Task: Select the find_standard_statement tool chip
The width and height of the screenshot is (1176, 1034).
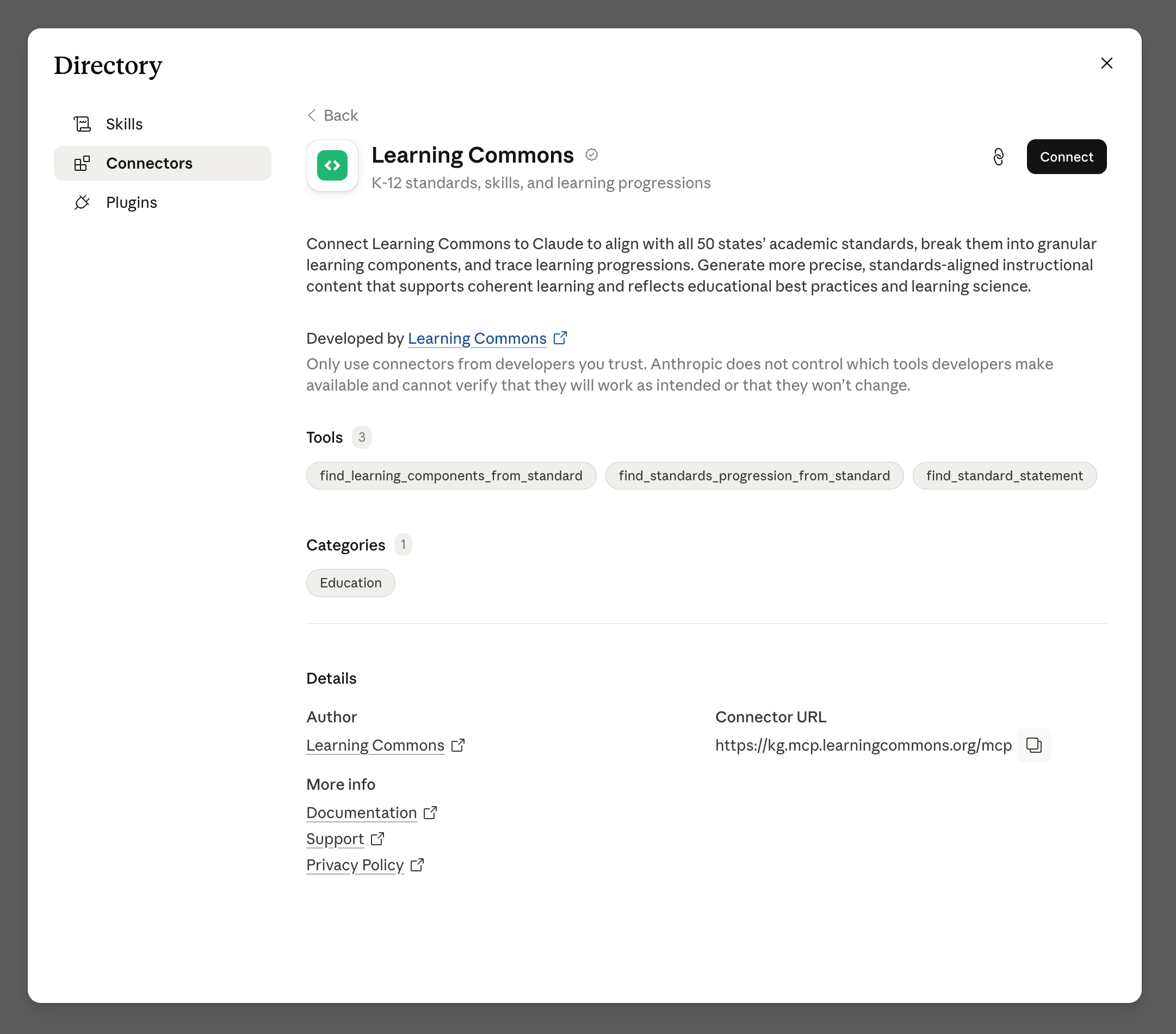Action: pyautogui.click(x=1005, y=476)
